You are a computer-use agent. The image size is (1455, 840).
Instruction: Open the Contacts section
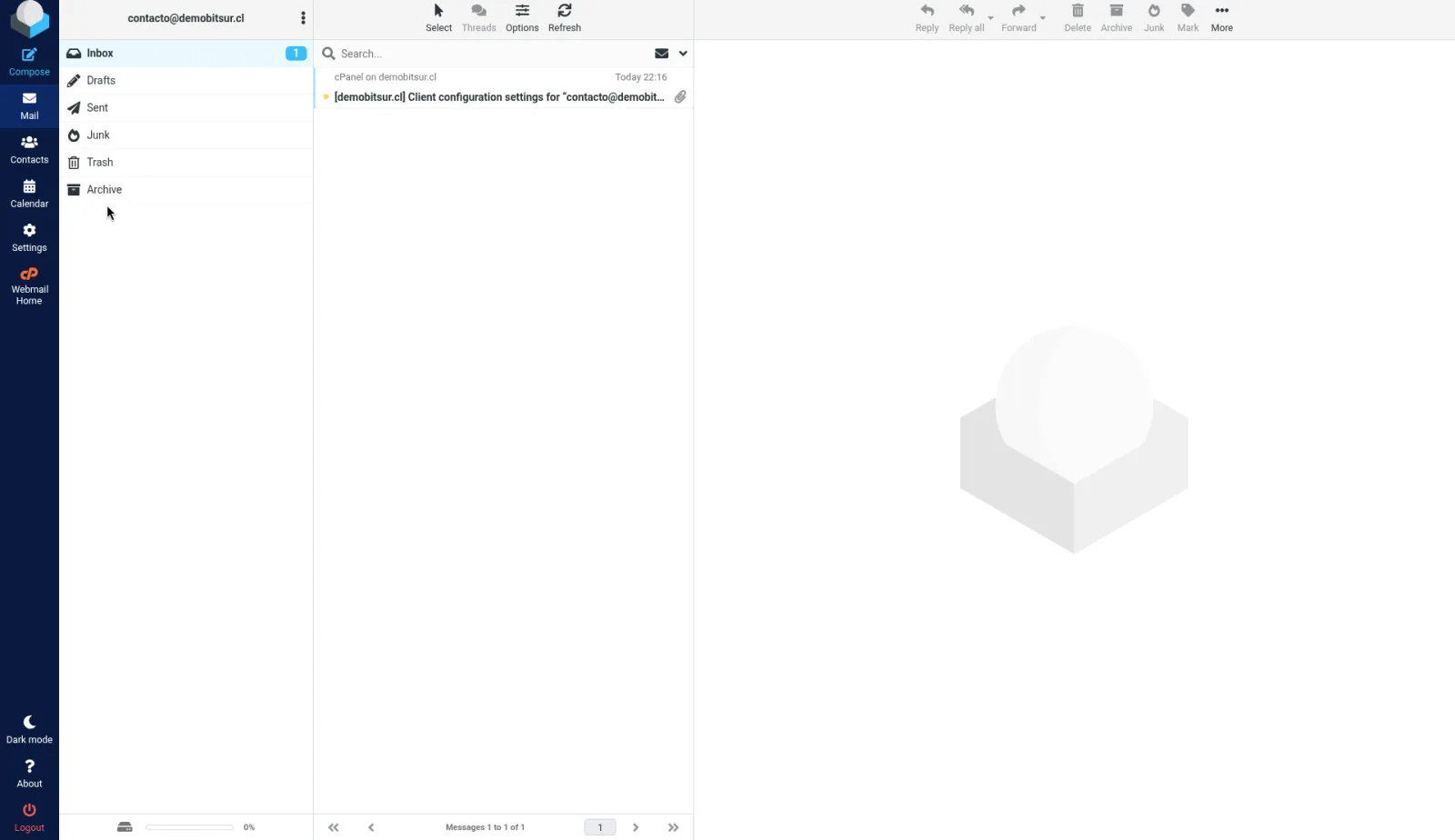click(x=29, y=150)
